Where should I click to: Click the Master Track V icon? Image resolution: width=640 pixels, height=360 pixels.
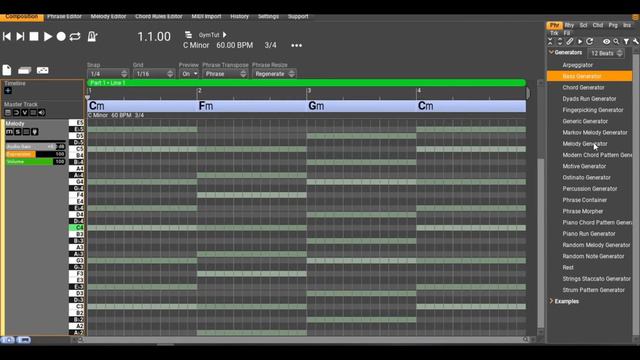pyautogui.click(x=24, y=113)
